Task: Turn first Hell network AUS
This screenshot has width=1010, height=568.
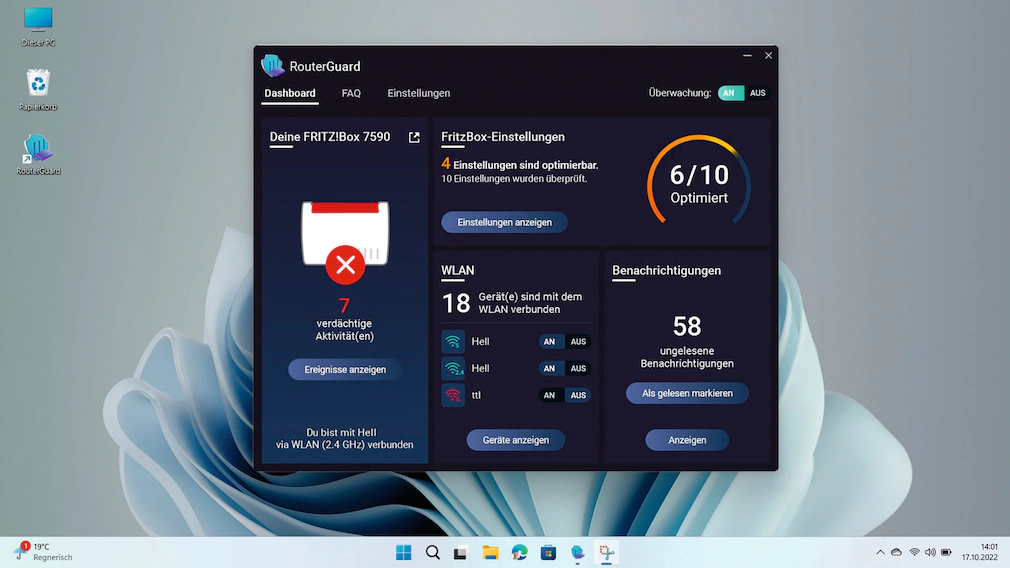Action: pyautogui.click(x=578, y=342)
